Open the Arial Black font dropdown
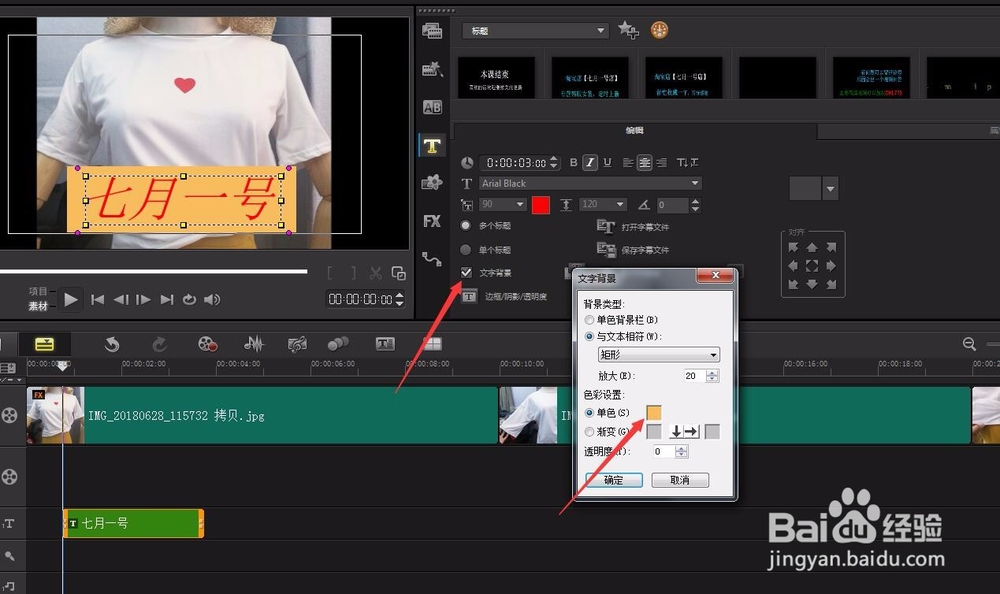The width and height of the screenshot is (1000, 594). click(x=580, y=183)
